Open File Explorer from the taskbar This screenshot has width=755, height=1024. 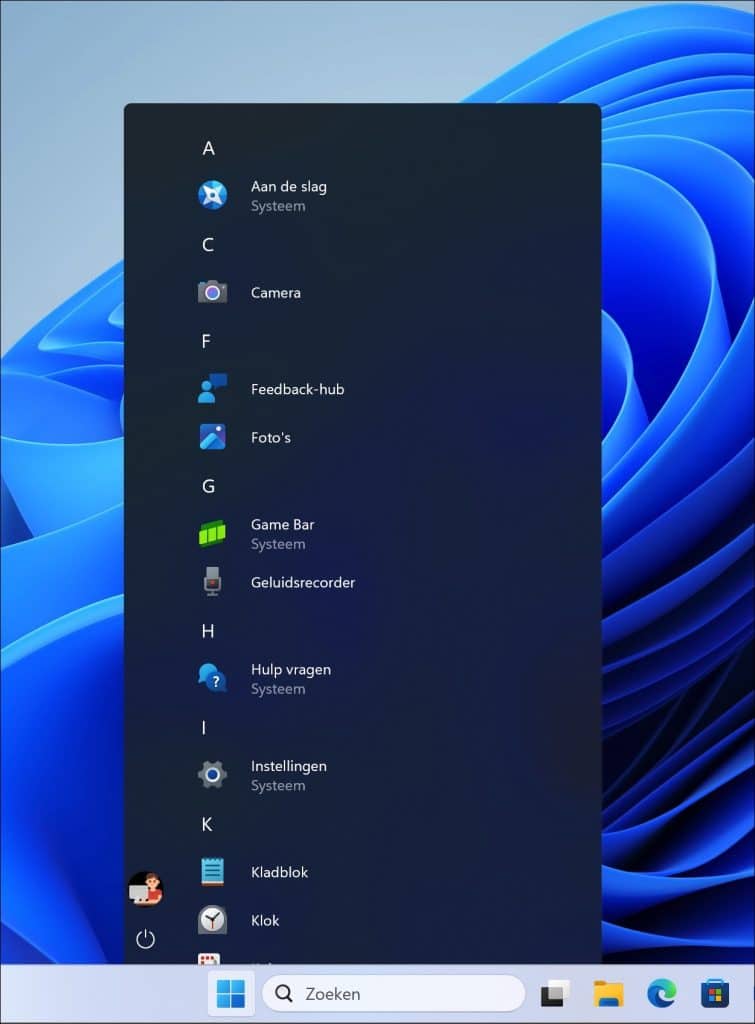[608, 994]
